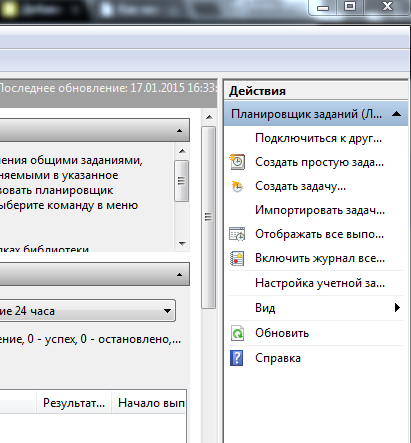
Task: Click the Начало вып column header
Action: click(149, 403)
